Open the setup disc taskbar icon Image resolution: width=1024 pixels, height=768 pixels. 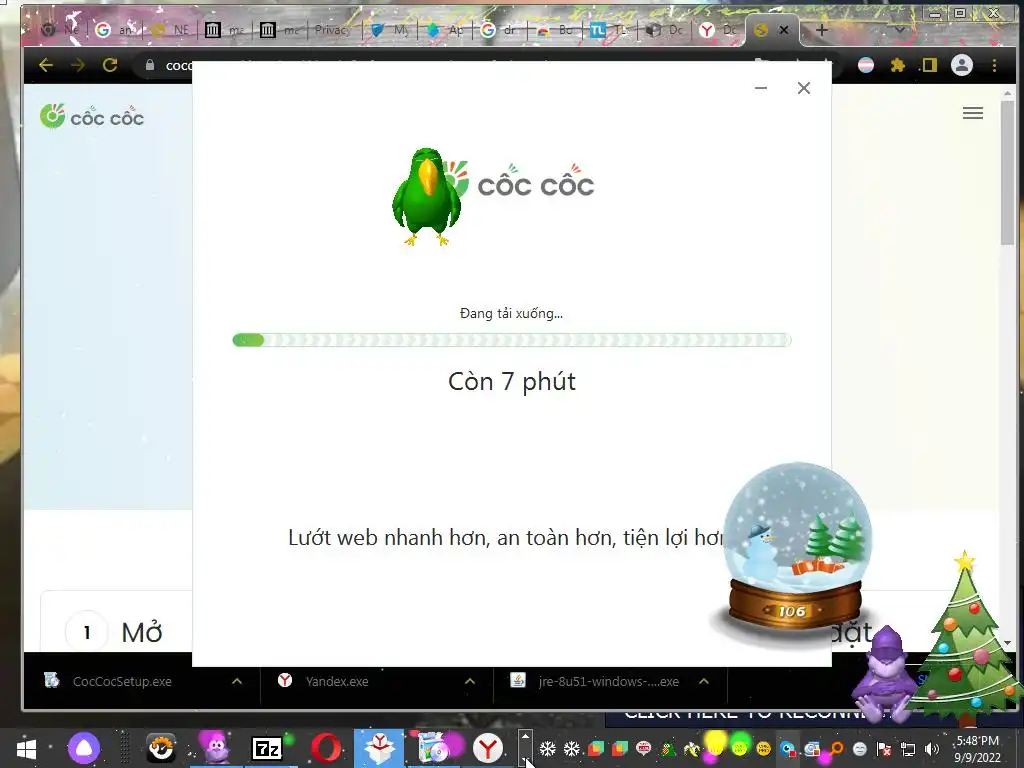coord(432,748)
